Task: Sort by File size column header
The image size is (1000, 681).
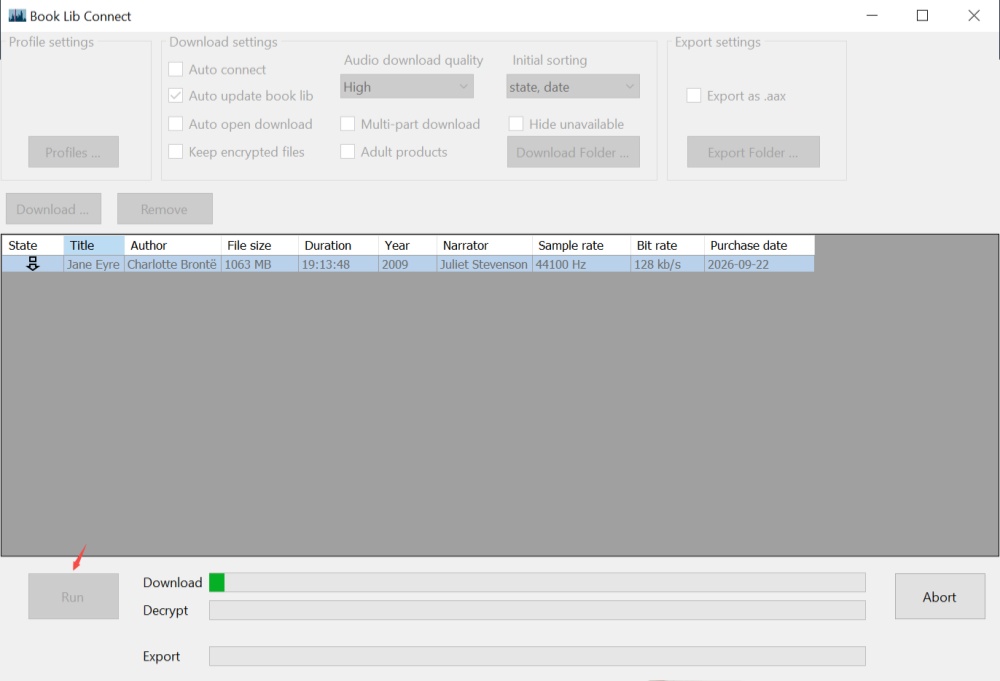Action: click(x=260, y=245)
